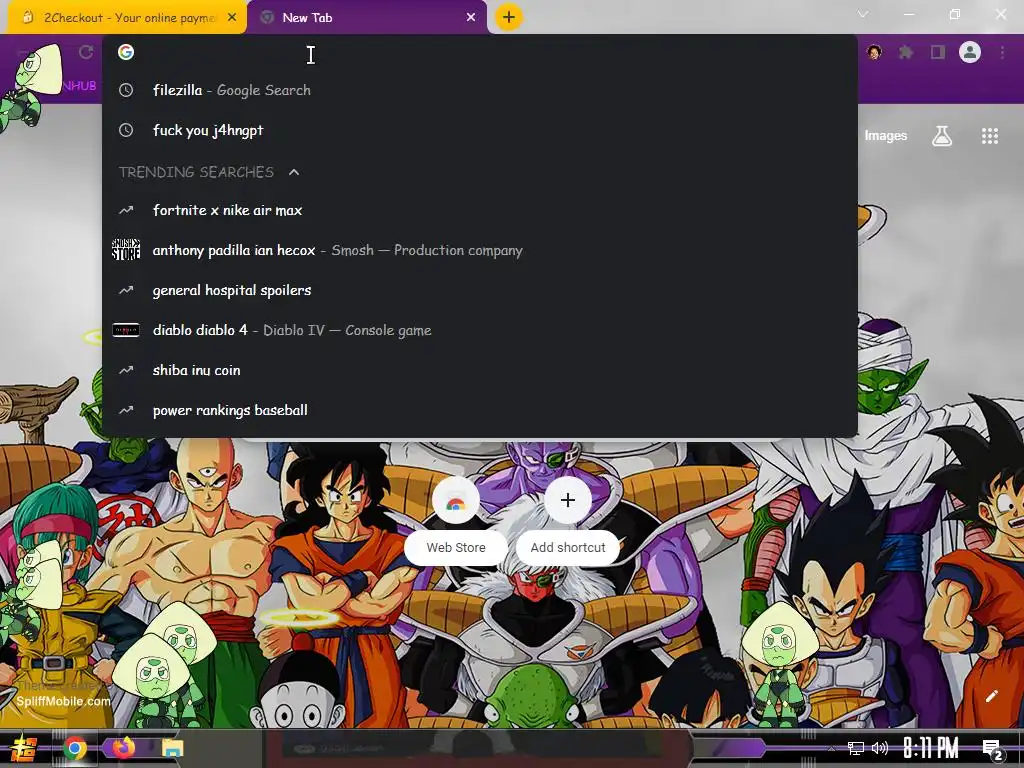
Task: Open the Images link
Action: 886,136
